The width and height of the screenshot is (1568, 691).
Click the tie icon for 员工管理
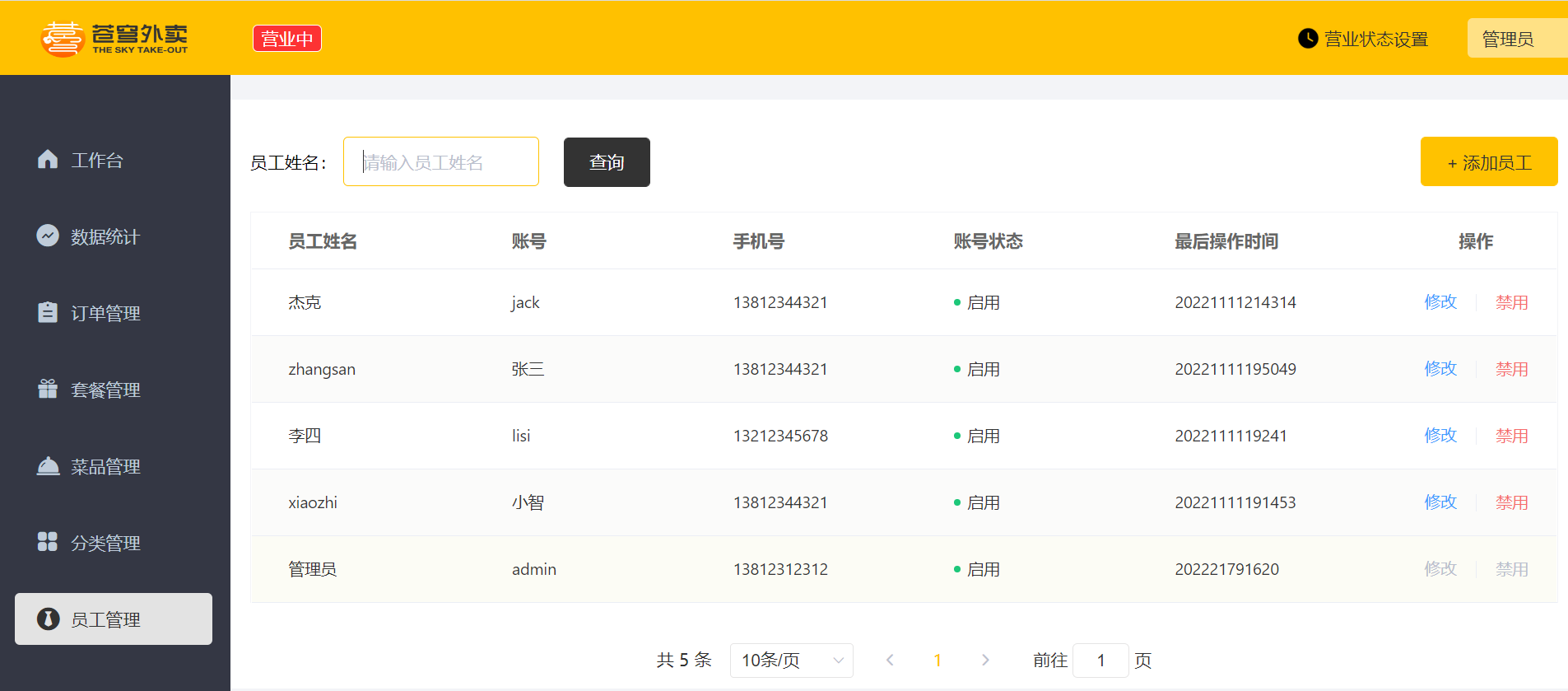pyautogui.click(x=48, y=619)
